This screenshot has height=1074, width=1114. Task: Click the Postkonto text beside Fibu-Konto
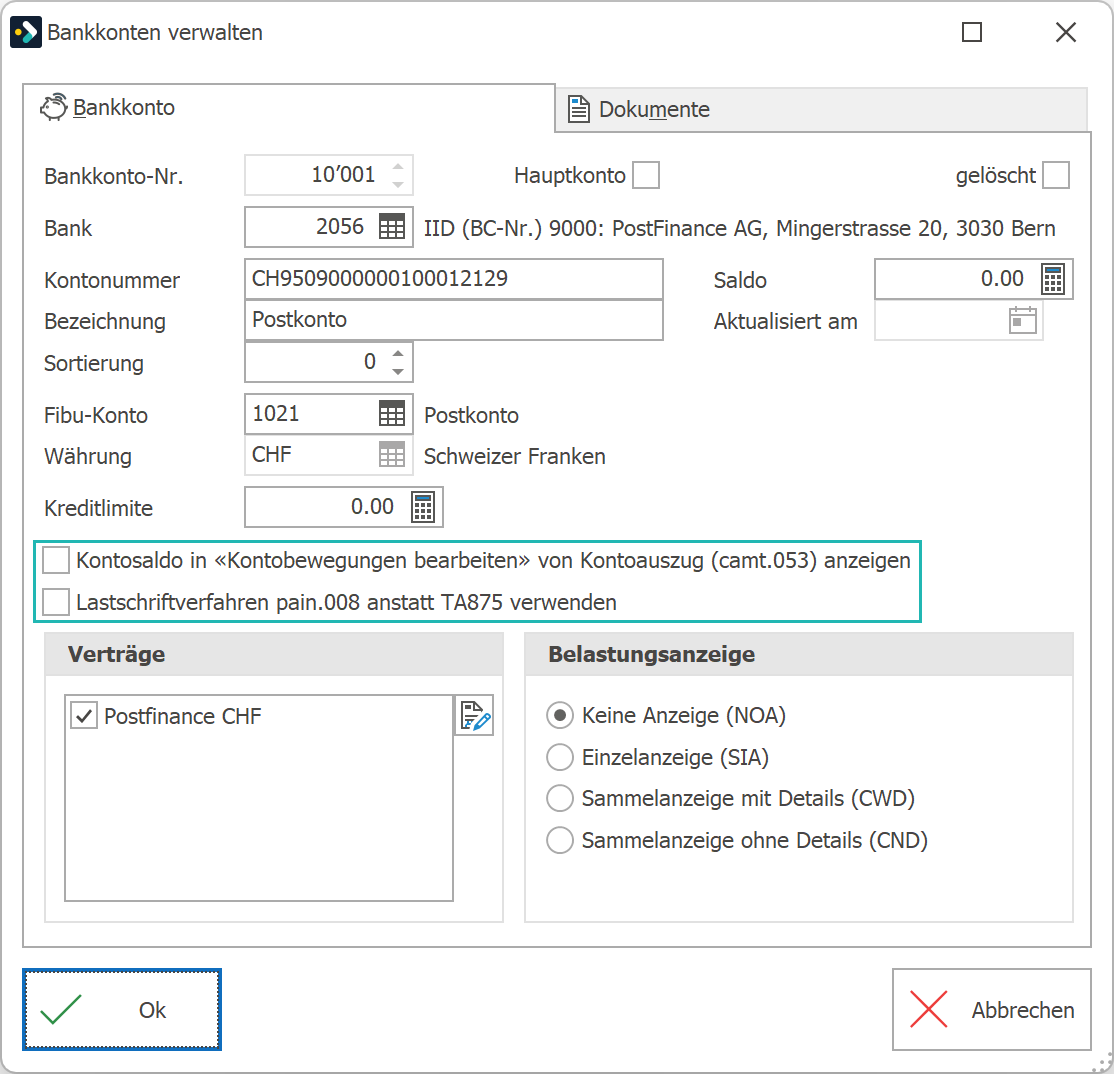point(471,415)
